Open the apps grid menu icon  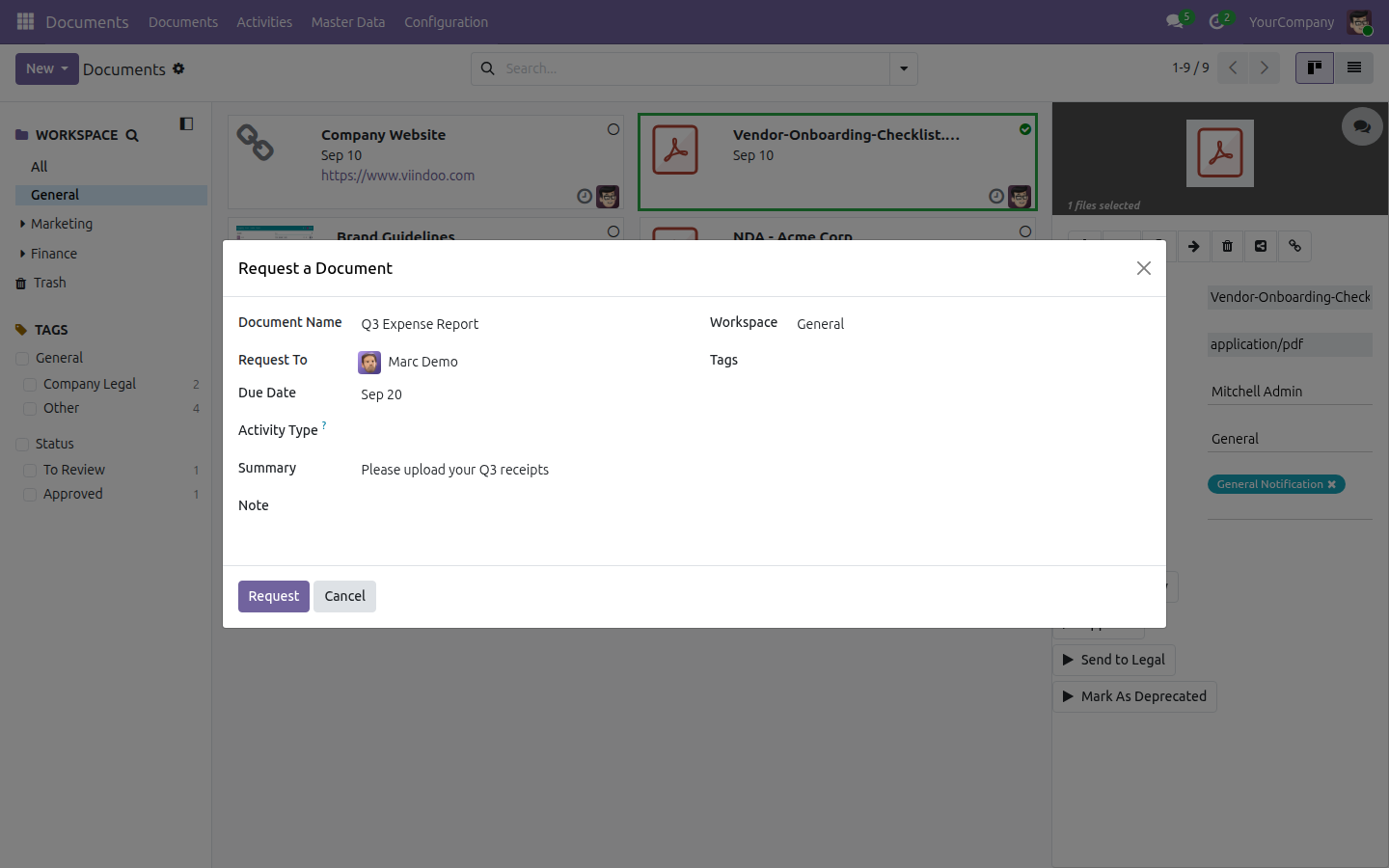[x=26, y=21]
